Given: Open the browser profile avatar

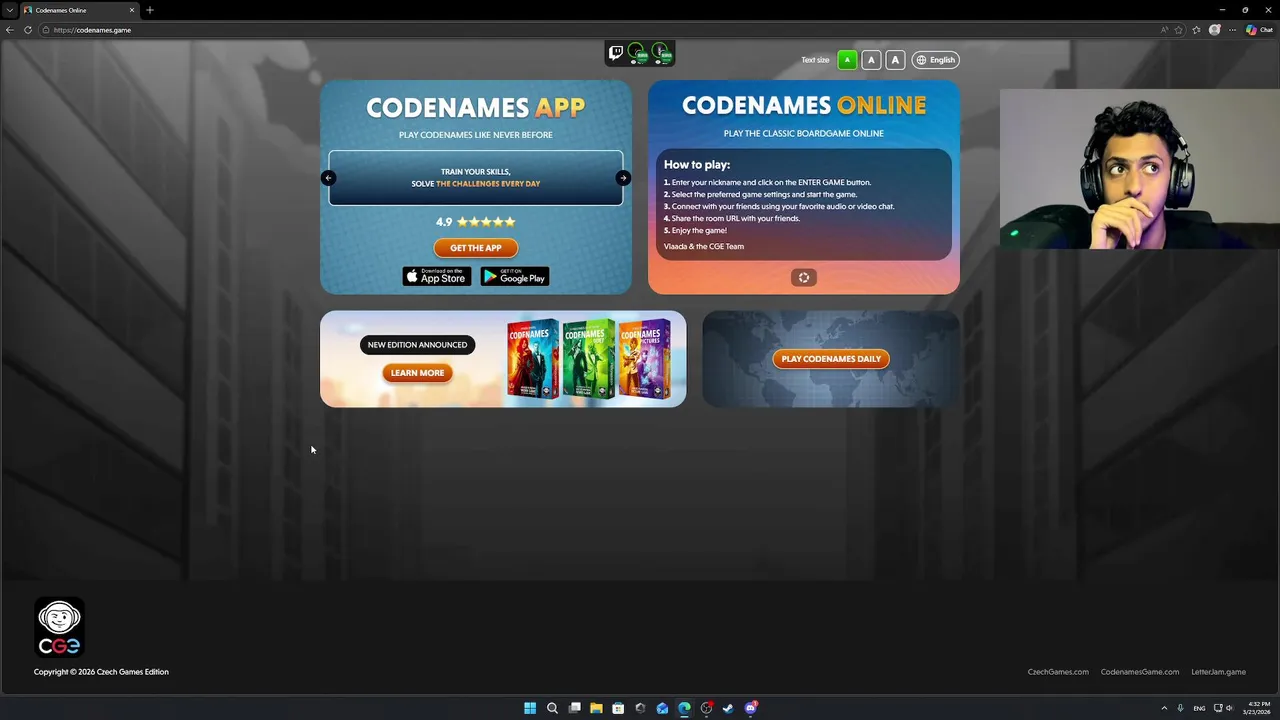Looking at the screenshot, I should point(1215,30).
